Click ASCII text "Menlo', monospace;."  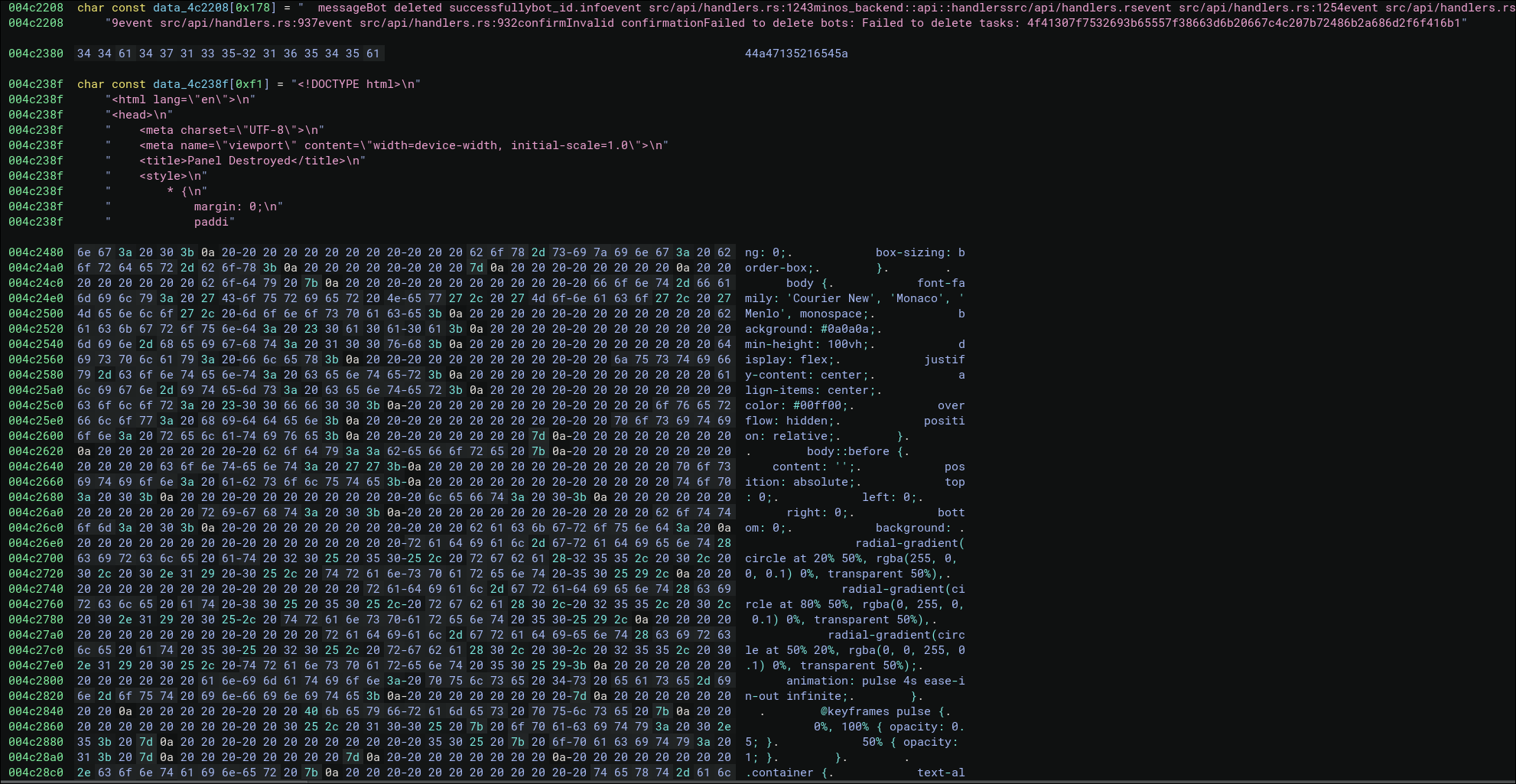tap(810, 314)
